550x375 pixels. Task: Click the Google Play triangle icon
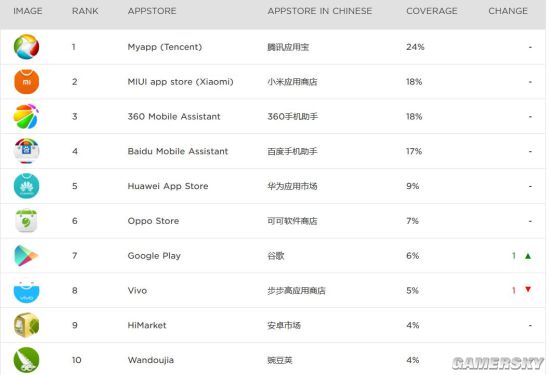[x=26, y=256]
